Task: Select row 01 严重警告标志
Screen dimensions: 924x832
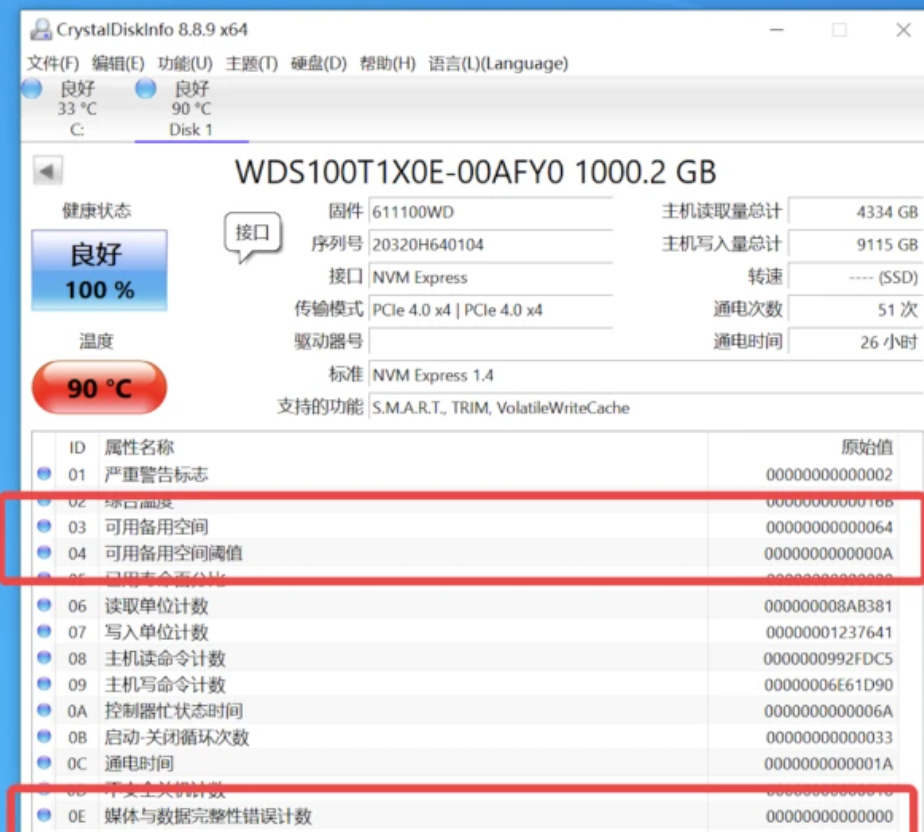Action: coord(466,474)
